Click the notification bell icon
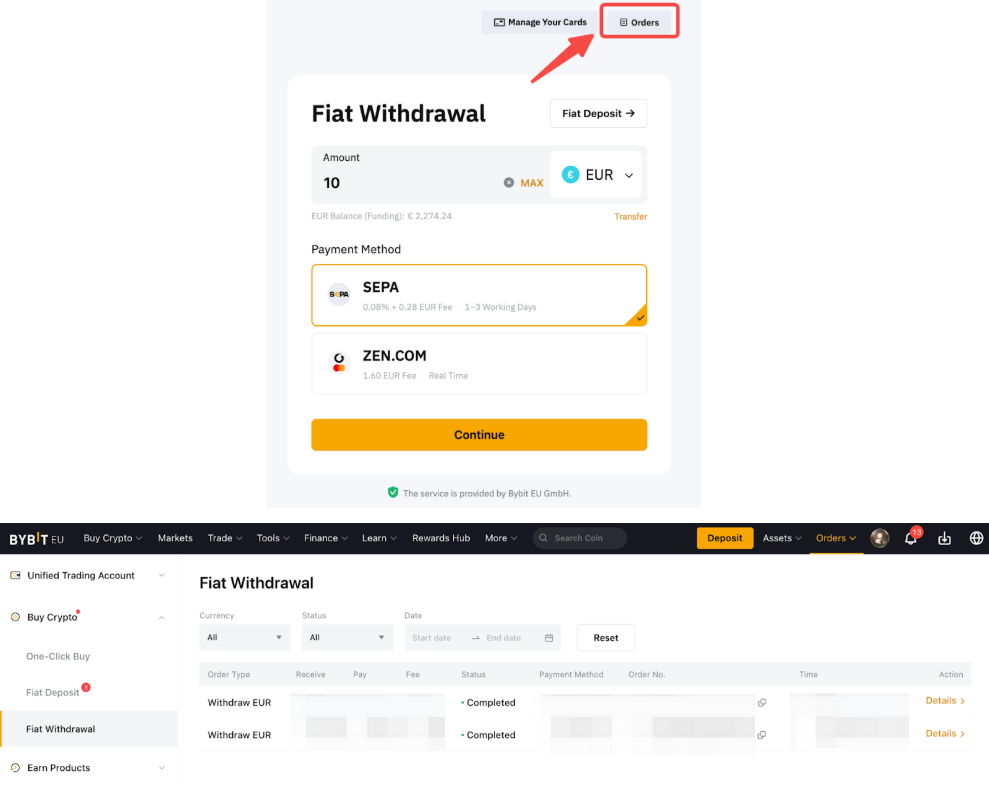This screenshot has height=786, width=989. pos(910,538)
